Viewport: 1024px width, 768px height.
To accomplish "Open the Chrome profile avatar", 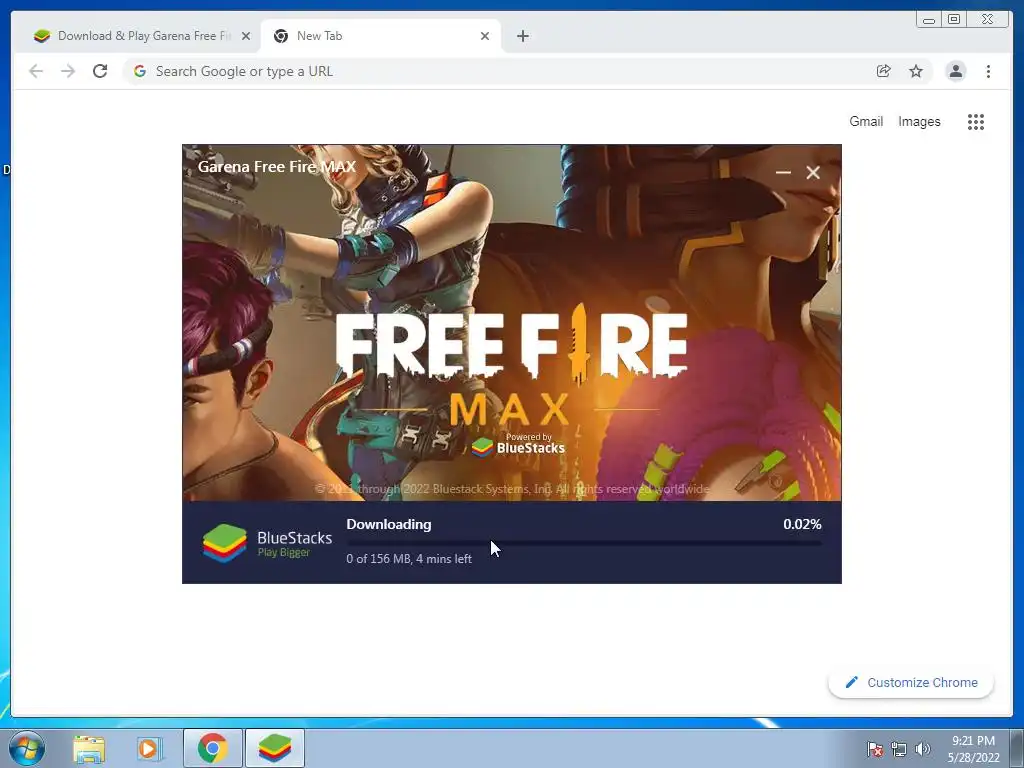I will point(955,71).
